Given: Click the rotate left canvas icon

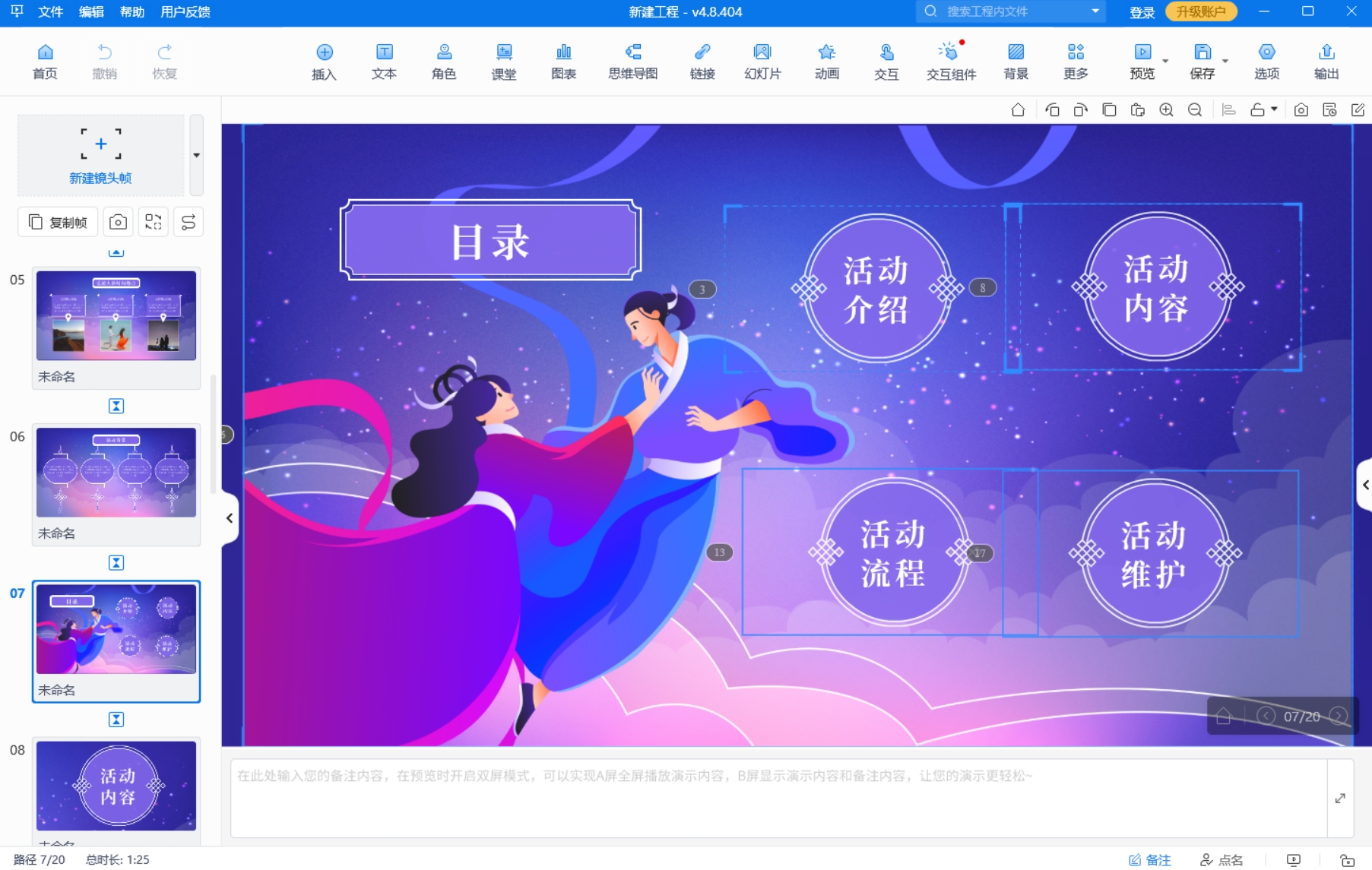Looking at the screenshot, I should click(x=1052, y=110).
